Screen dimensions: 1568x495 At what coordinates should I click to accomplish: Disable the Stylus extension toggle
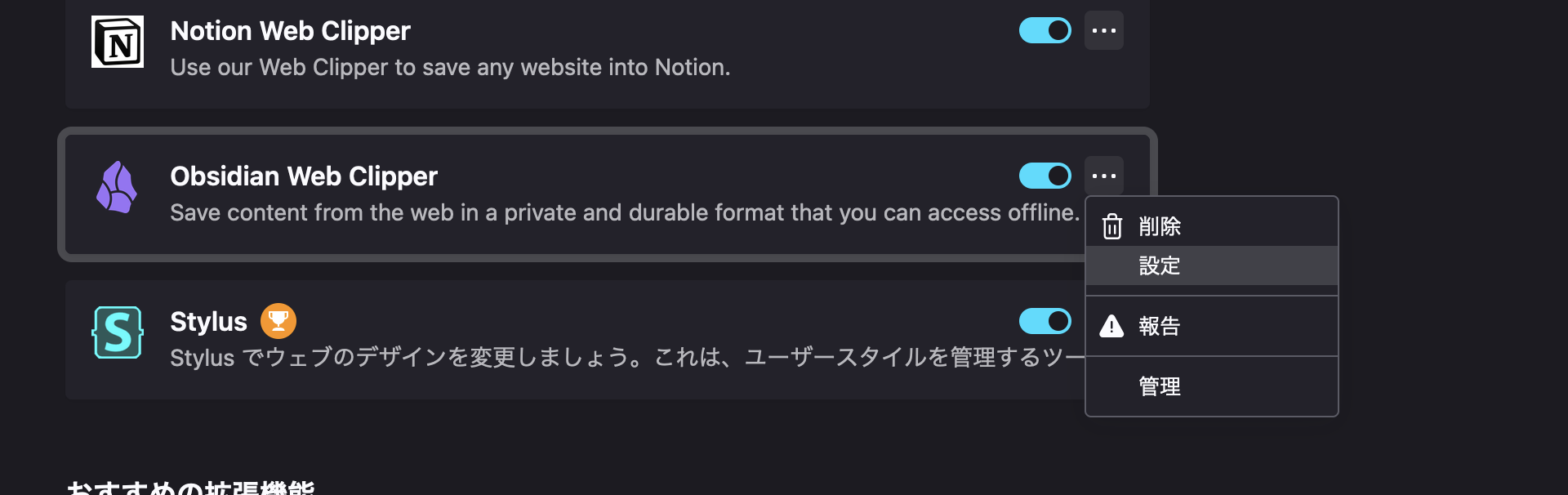coord(1045,321)
